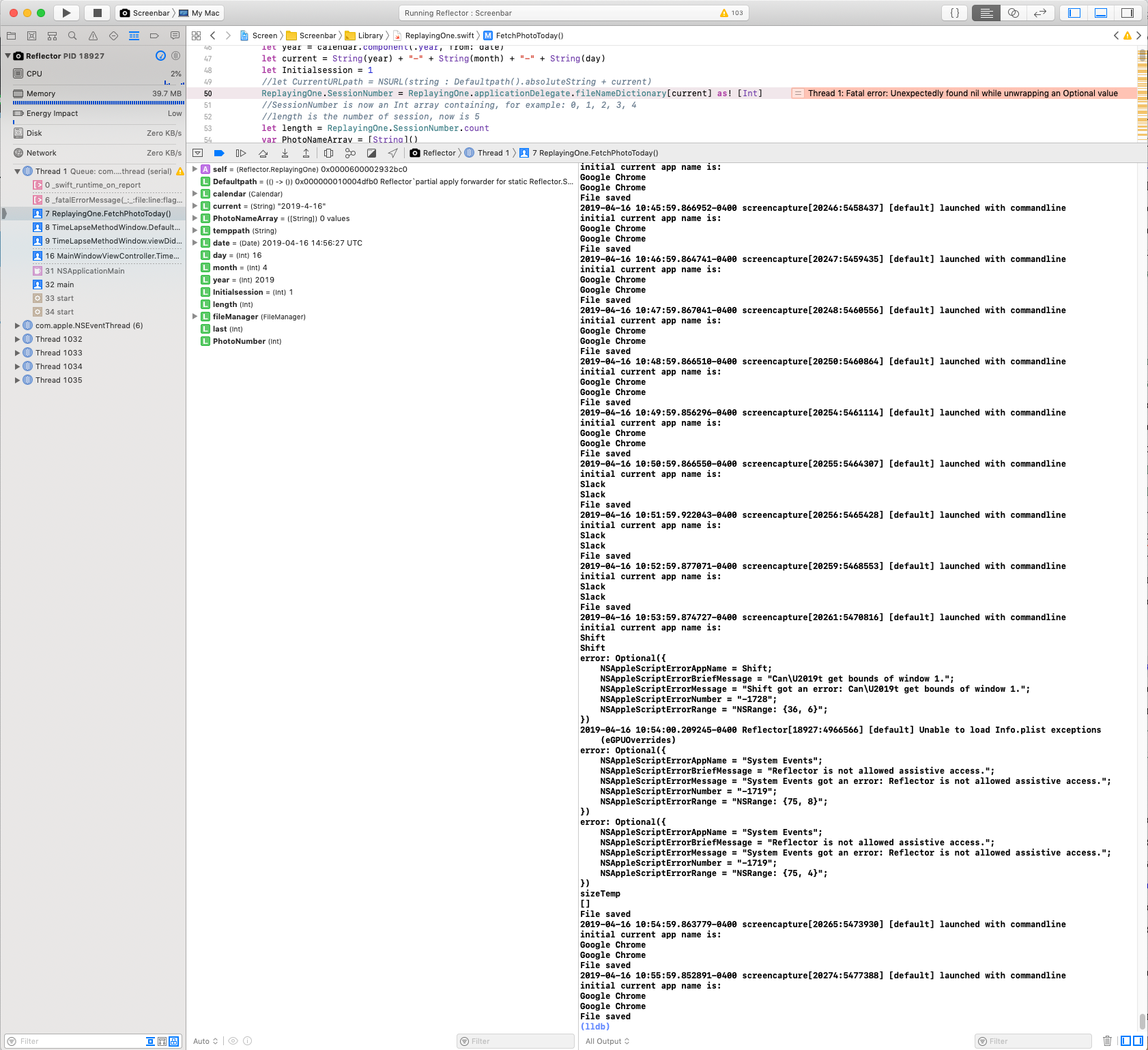The width and height of the screenshot is (1148, 1050).
Task: Click the debug gauge icon beside Reflector PID
Action: point(160,56)
